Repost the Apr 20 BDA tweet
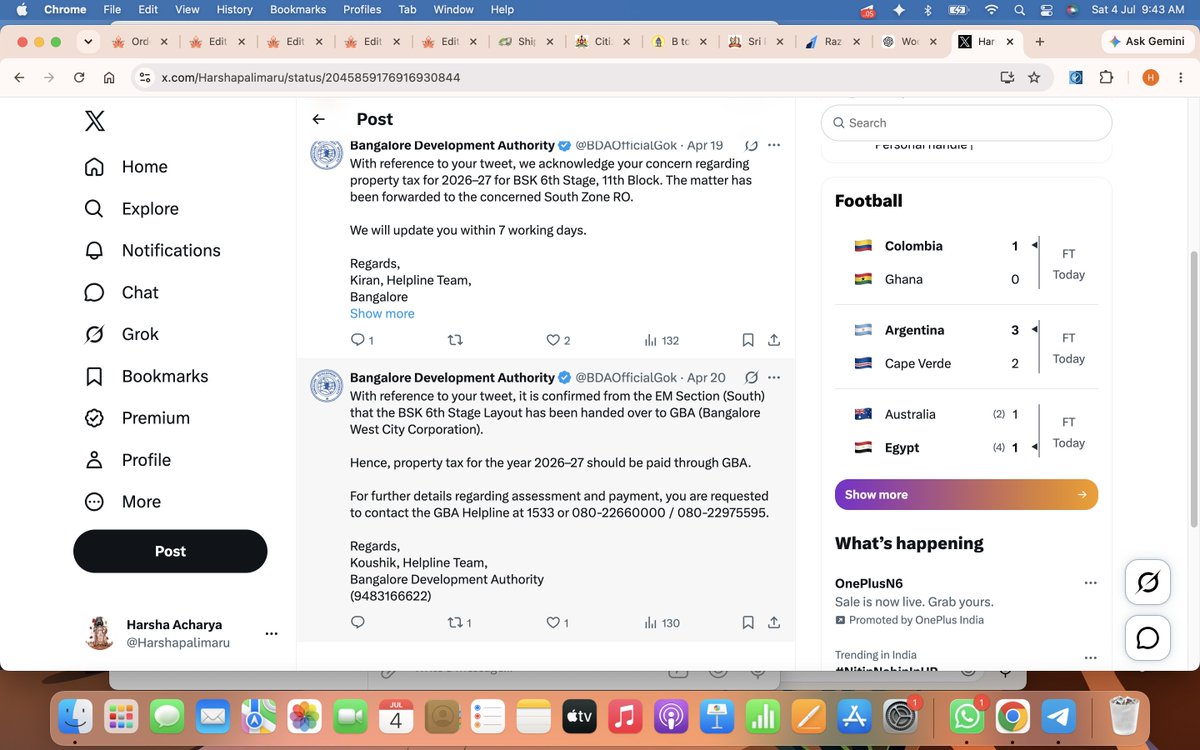Viewport: 1200px width, 750px height. tap(459, 622)
